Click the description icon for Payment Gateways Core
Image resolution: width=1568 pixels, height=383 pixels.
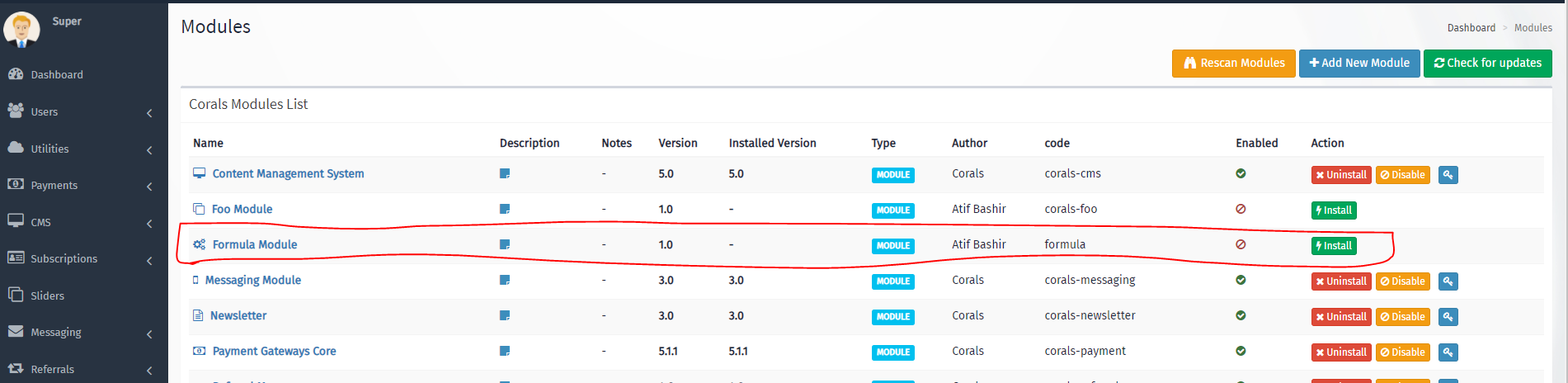pyautogui.click(x=505, y=352)
